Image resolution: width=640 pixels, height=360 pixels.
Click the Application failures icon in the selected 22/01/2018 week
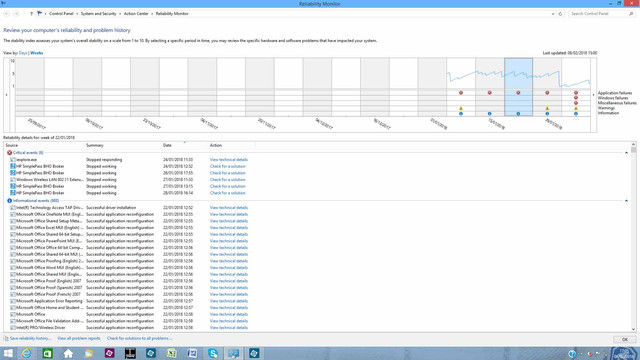[x=518, y=93]
